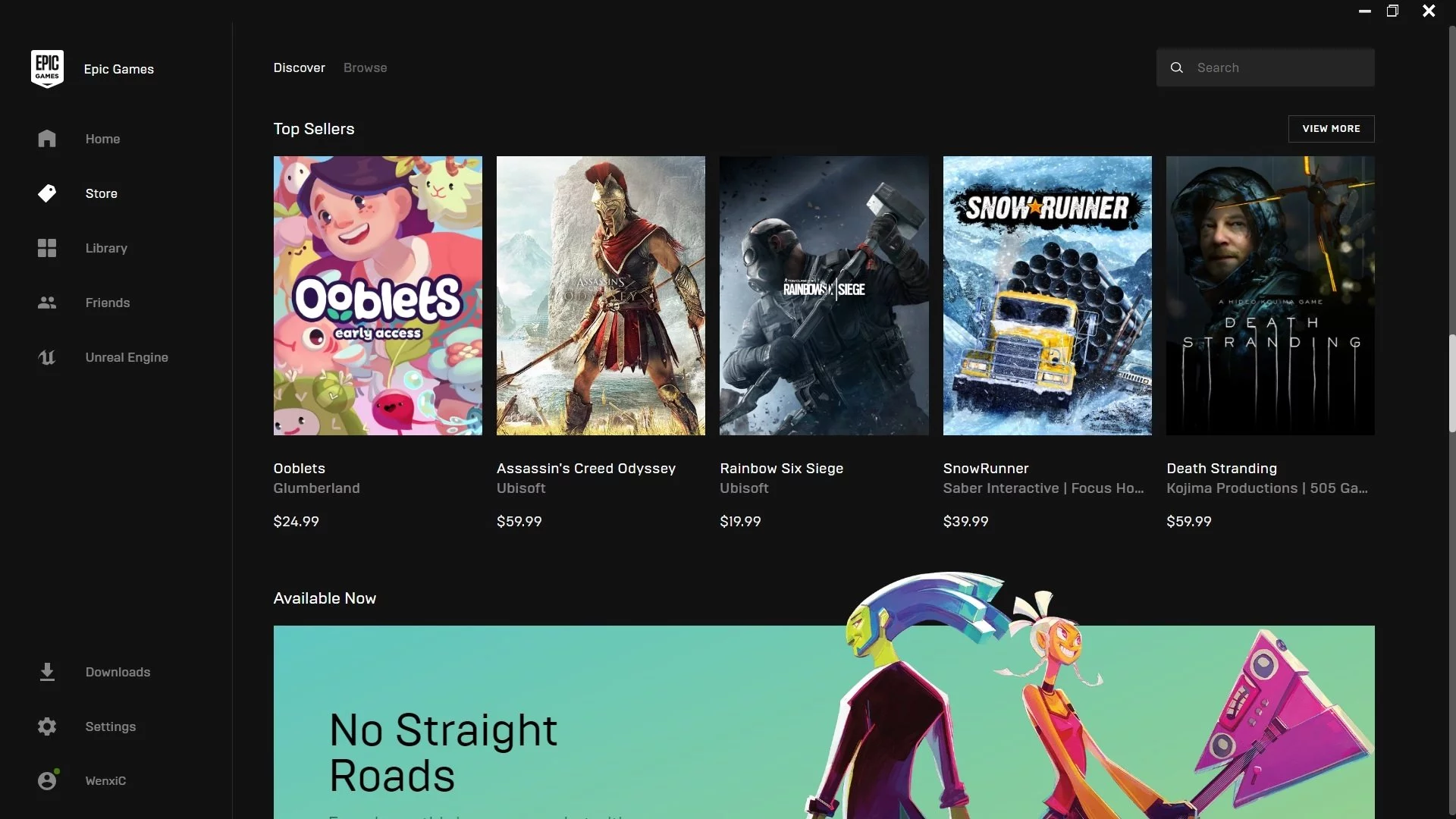1456x819 pixels.
Task: Open the Home house icon
Action: tap(47, 139)
